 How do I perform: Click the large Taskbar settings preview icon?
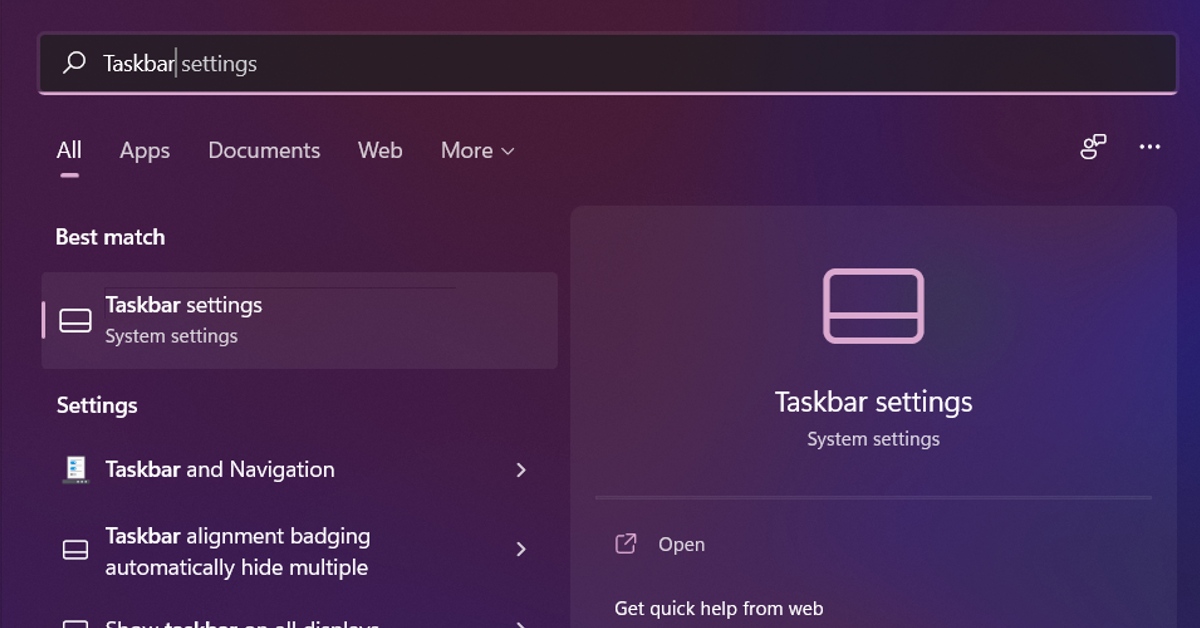[x=873, y=306]
